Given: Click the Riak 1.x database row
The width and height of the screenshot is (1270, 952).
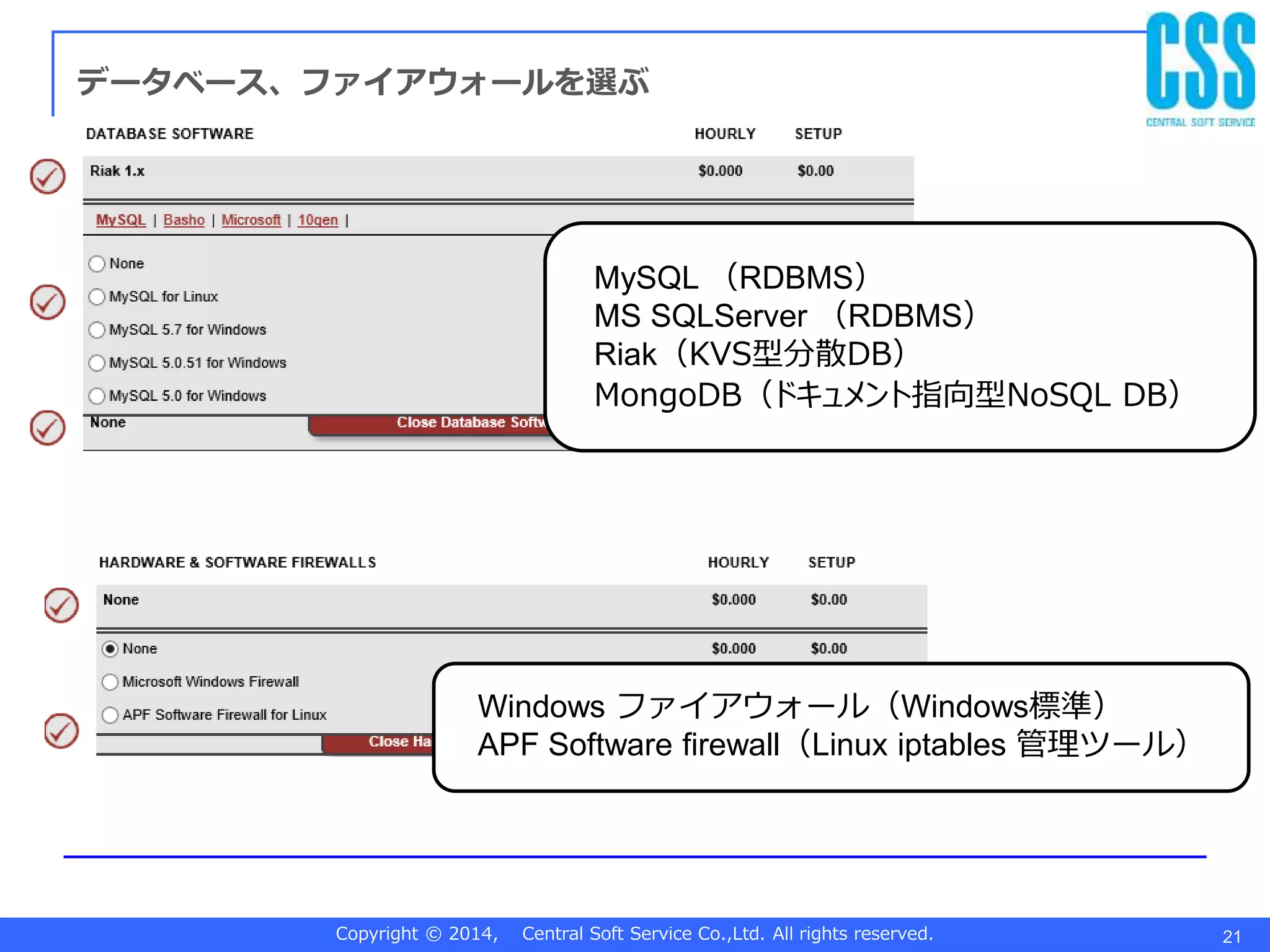Looking at the screenshot, I should (498, 177).
